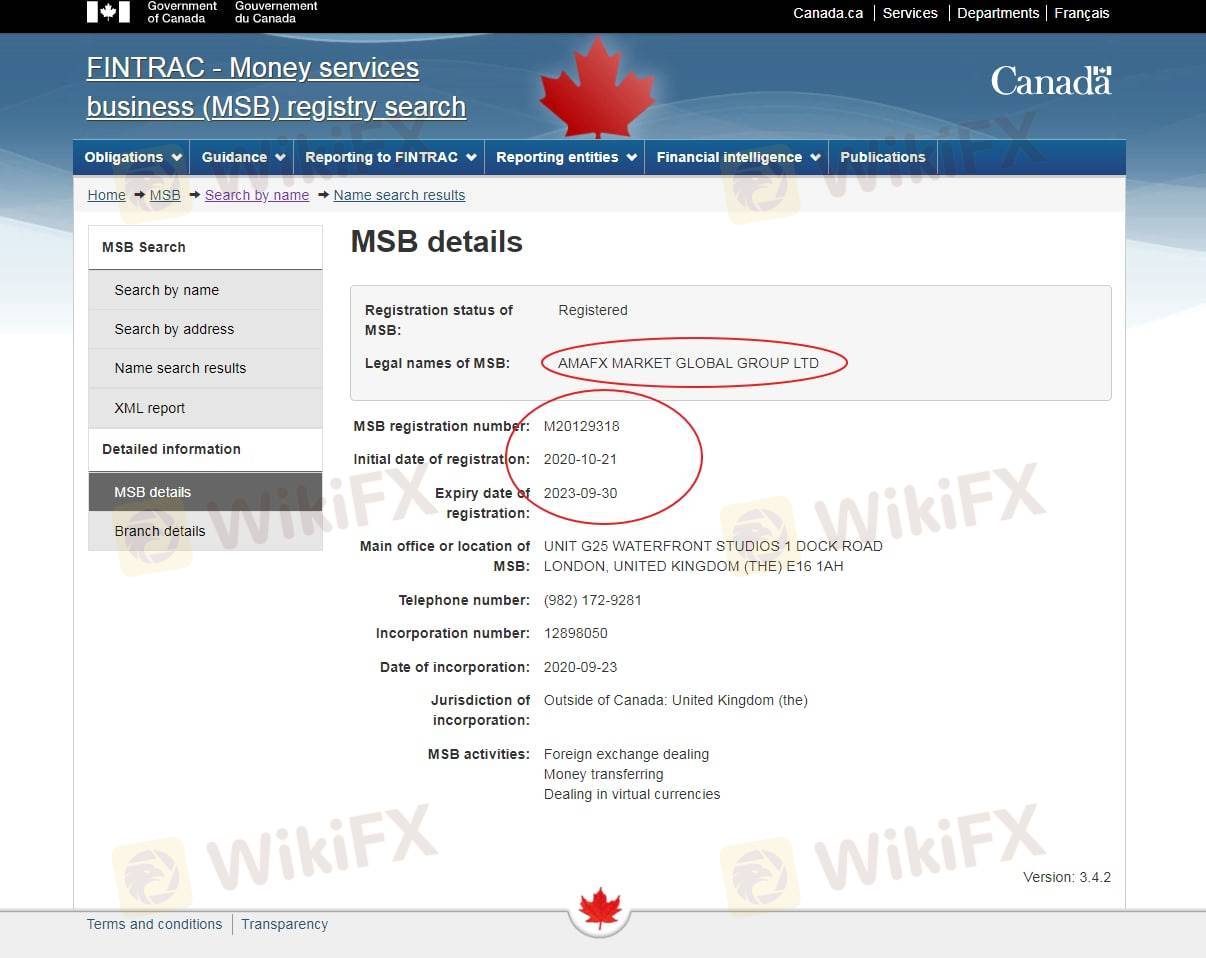
Task: Click the FINTRAC MSB registry search title
Action: click(x=276, y=87)
